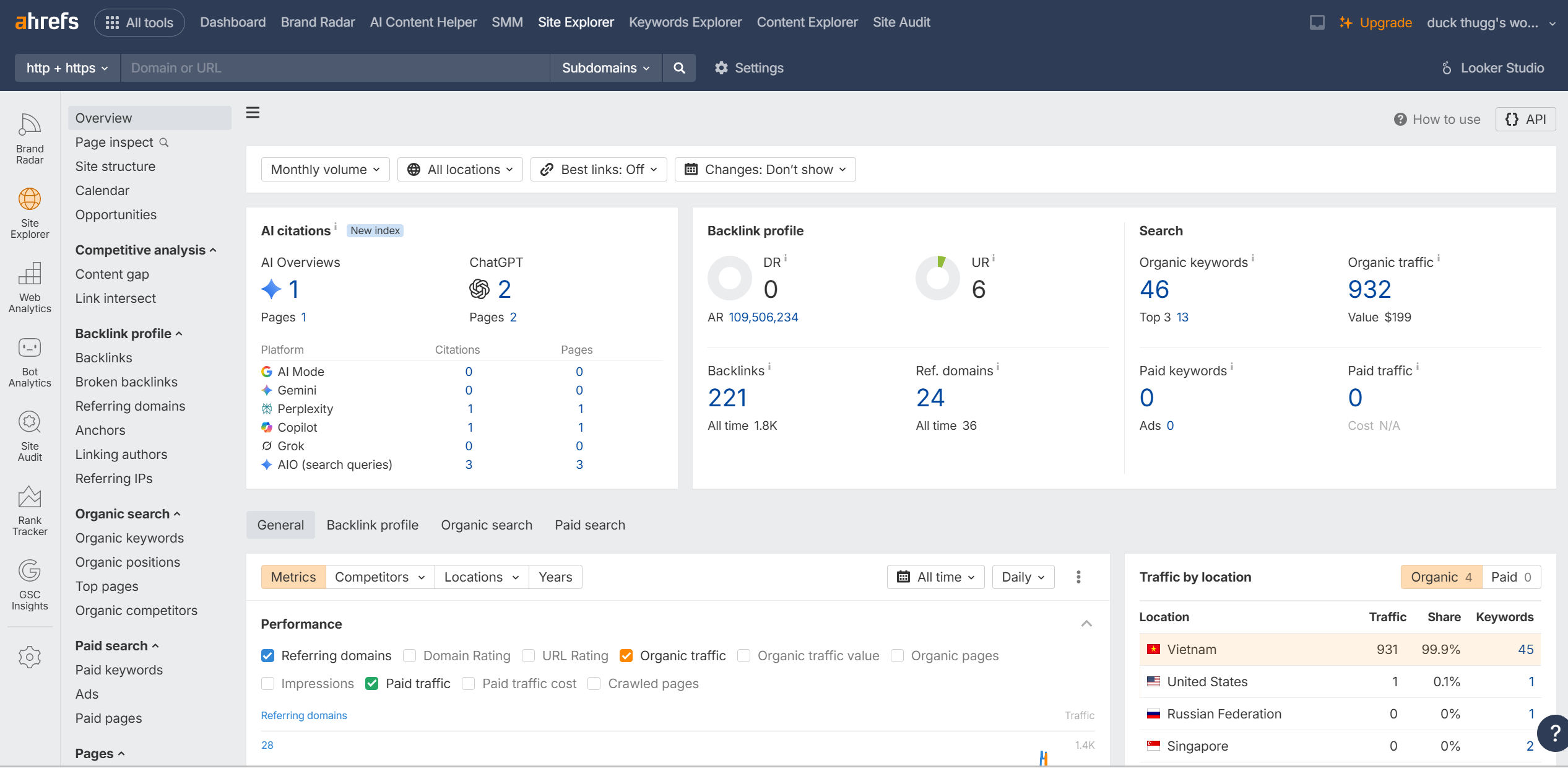The height and width of the screenshot is (768, 1568).
Task: Click the search magnifier button
Action: pyautogui.click(x=679, y=68)
